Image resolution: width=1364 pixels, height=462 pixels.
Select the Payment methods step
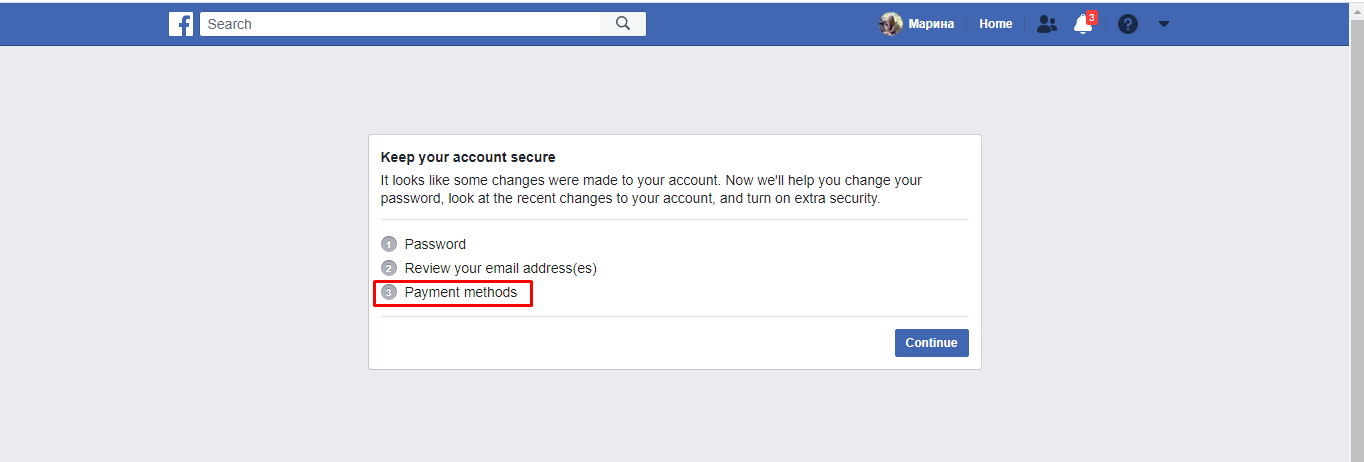pyautogui.click(x=461, y=292)
